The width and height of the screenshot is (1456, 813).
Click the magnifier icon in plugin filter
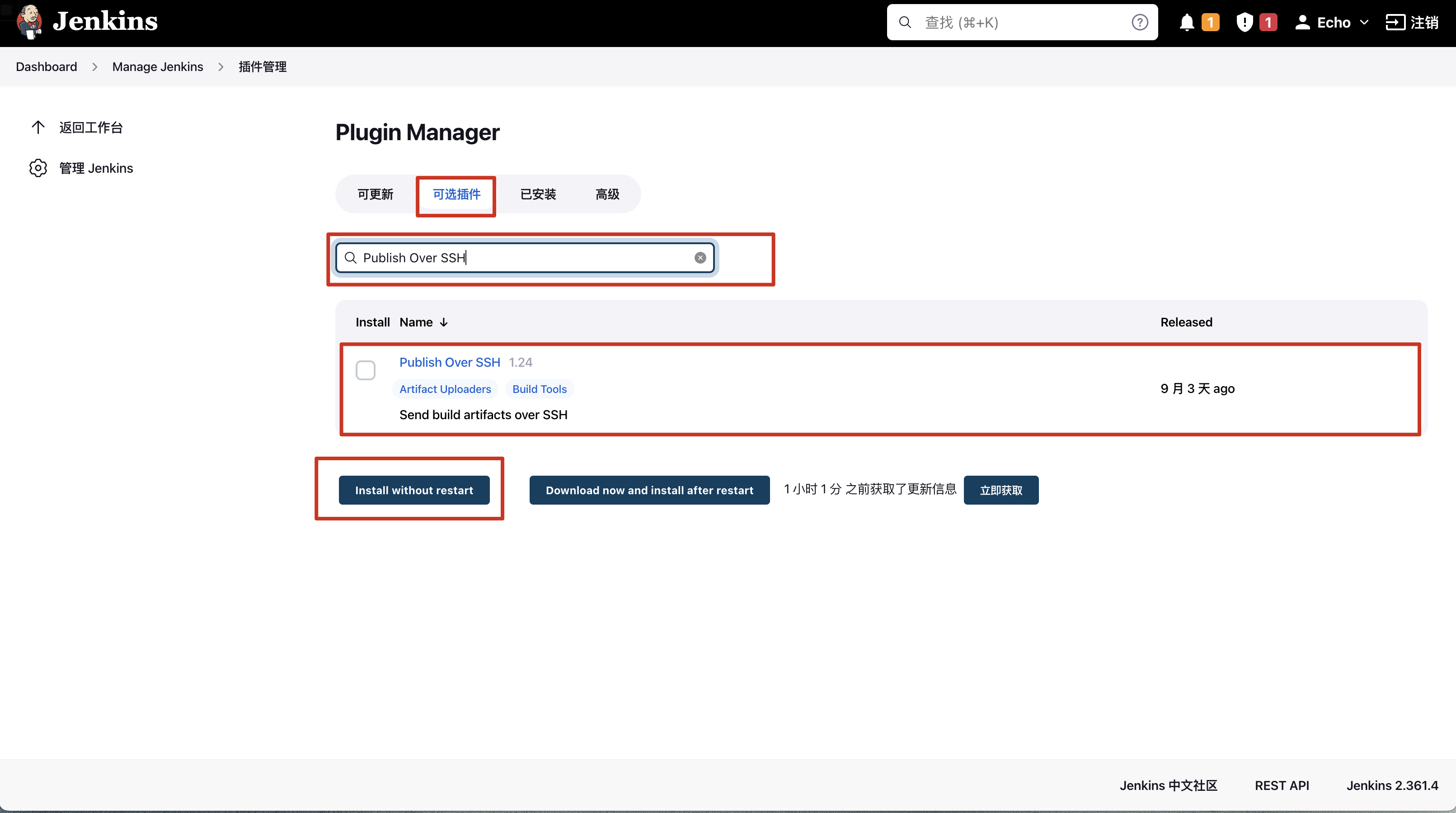[350, 258]
